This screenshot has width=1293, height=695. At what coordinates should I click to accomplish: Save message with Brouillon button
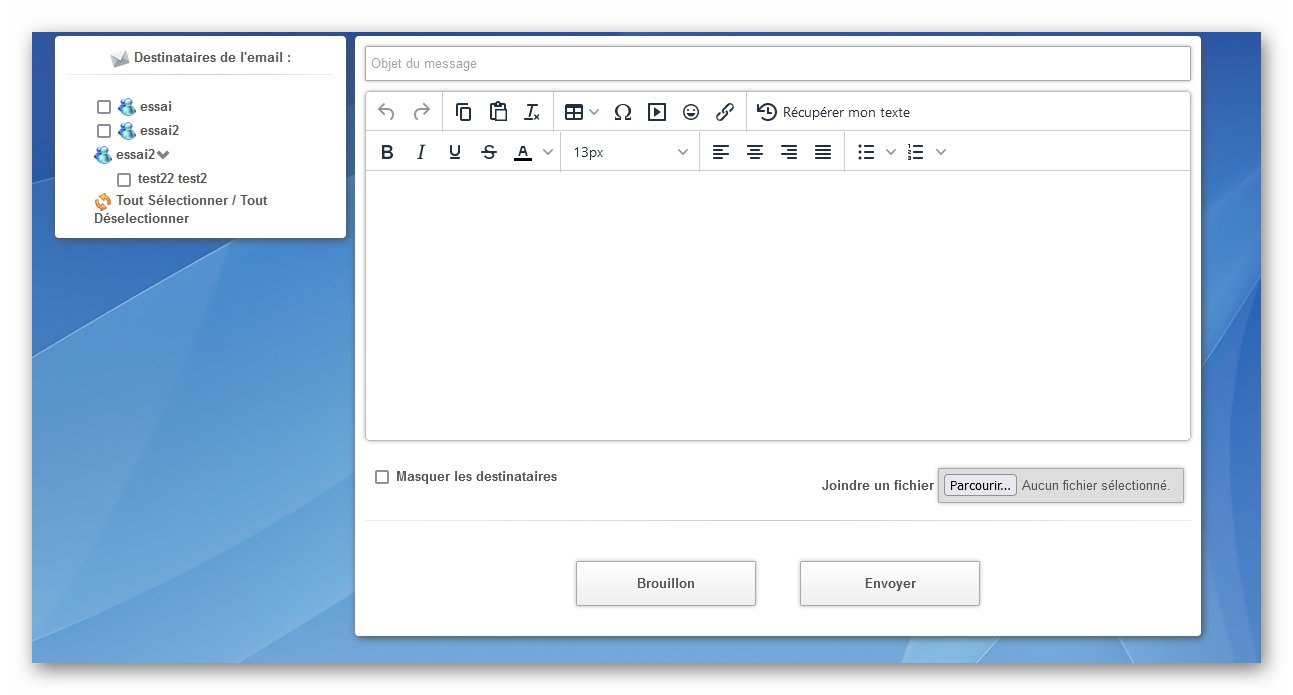click(x=666, y=583)
